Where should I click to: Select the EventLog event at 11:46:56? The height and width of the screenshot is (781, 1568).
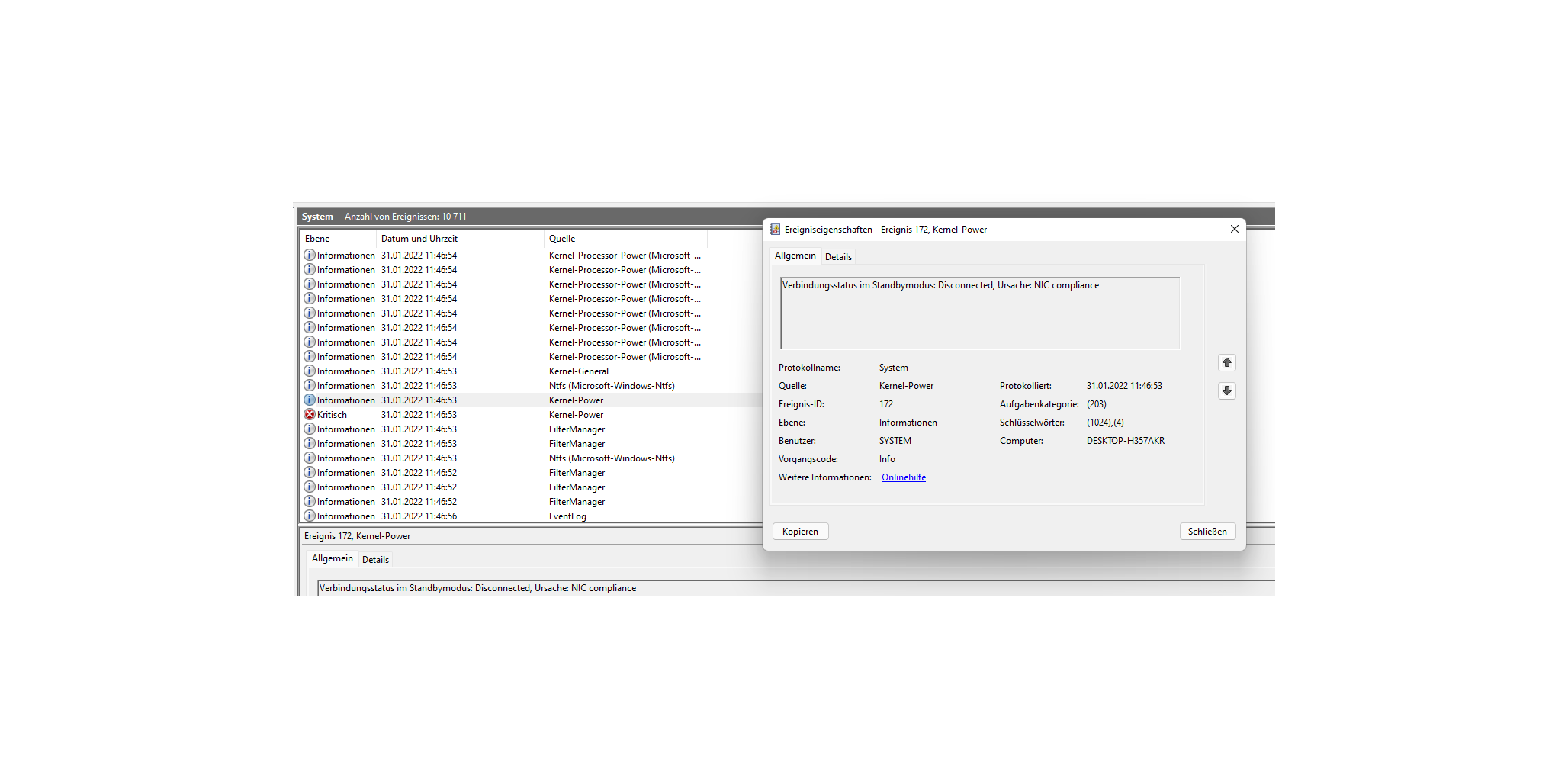[x=531, y=516]
